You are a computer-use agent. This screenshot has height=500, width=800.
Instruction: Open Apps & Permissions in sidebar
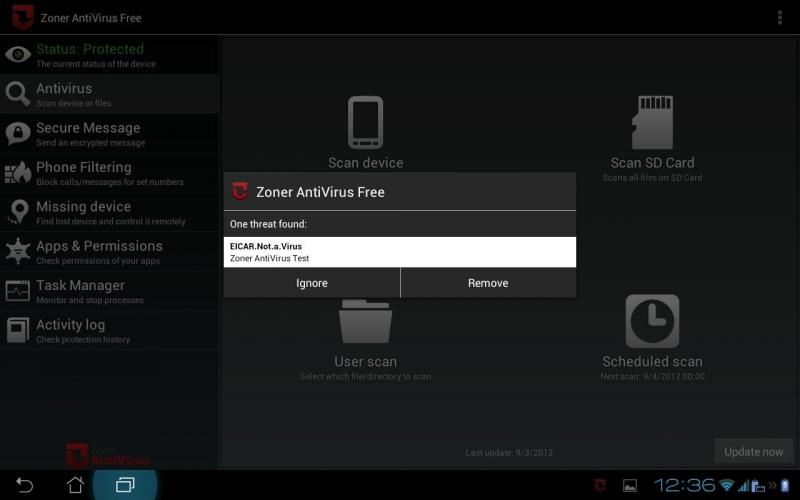point(110,252)
